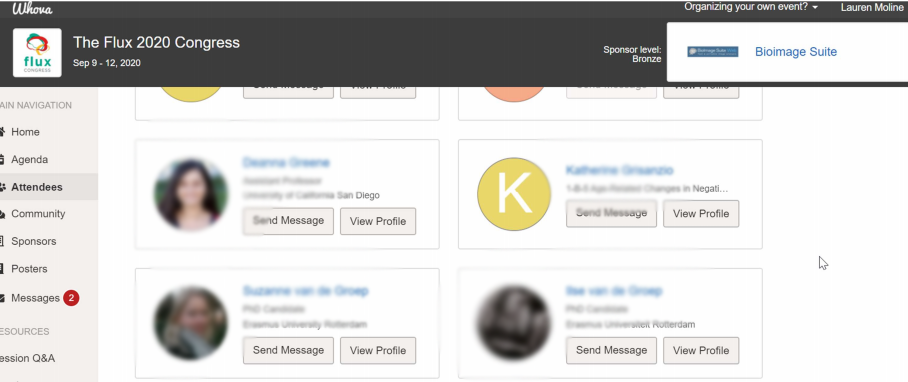Open Deanna Greene's profile photo
The width and height of the screenshot is (908, 382).
191,194
